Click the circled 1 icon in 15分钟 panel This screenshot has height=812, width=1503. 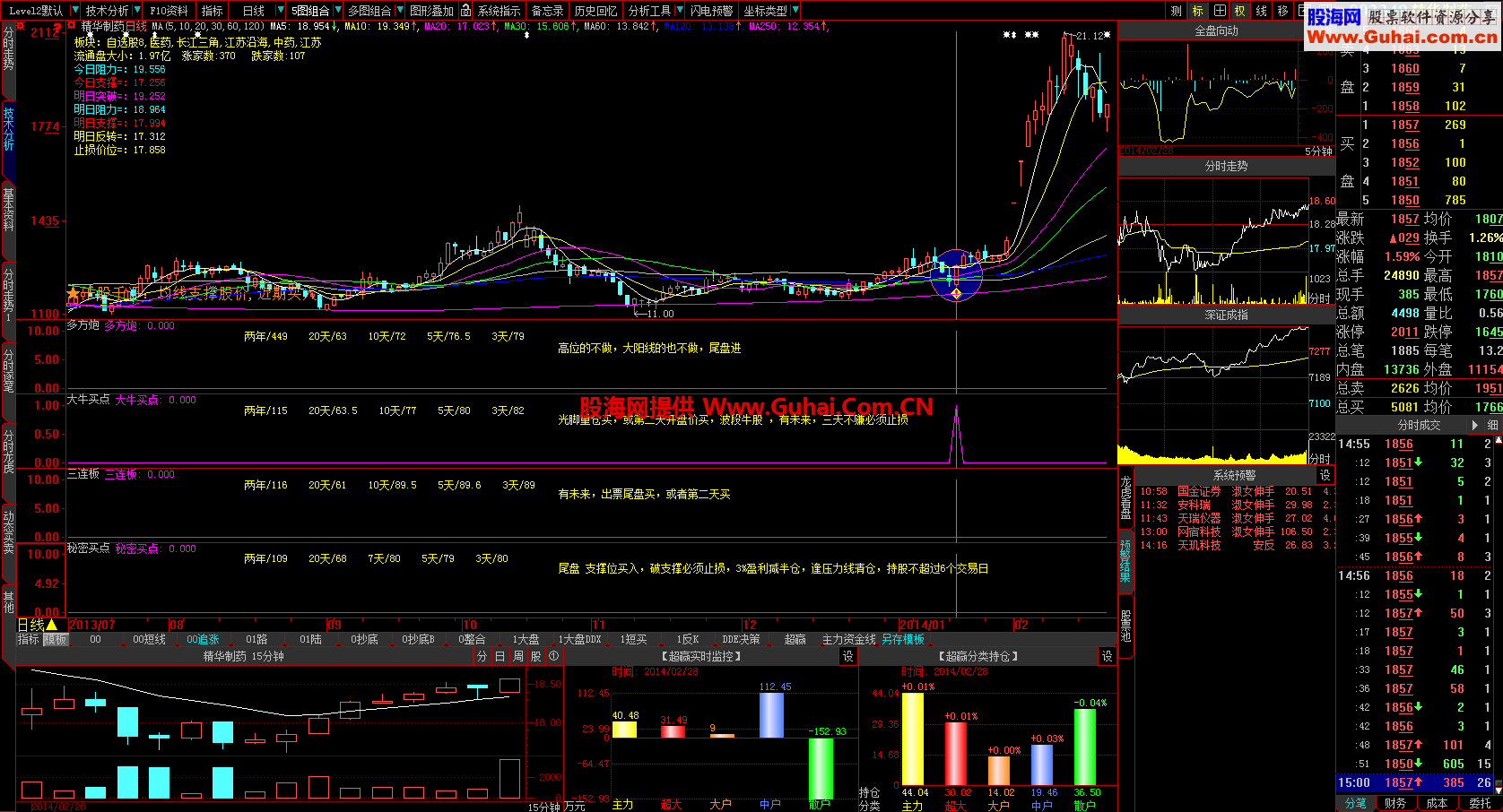[x=553, y=656]
